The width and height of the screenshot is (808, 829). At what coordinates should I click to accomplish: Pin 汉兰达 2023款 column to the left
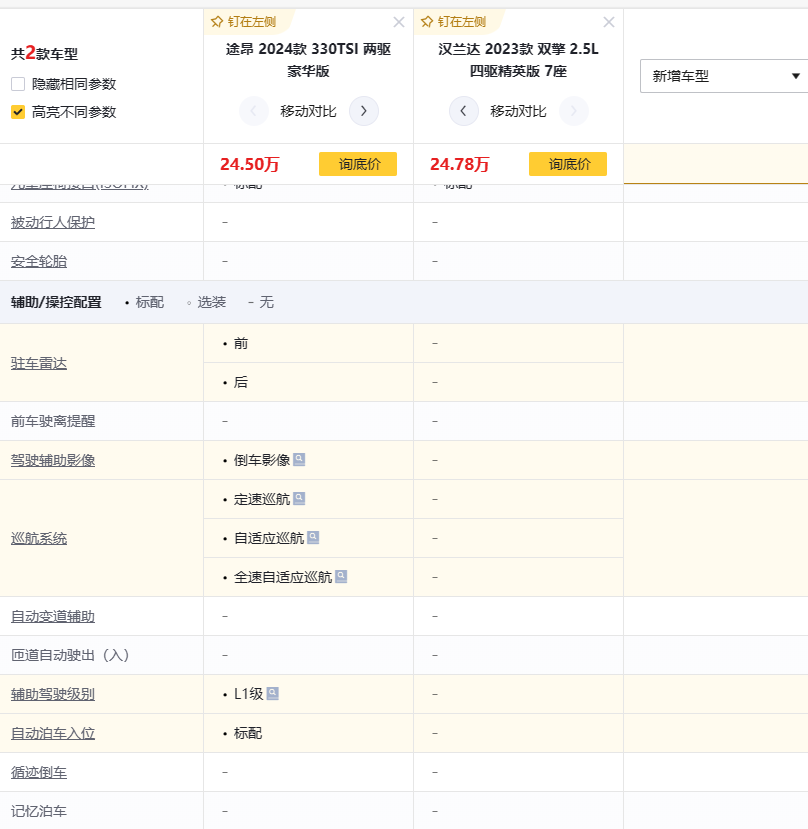click(454, 22)
